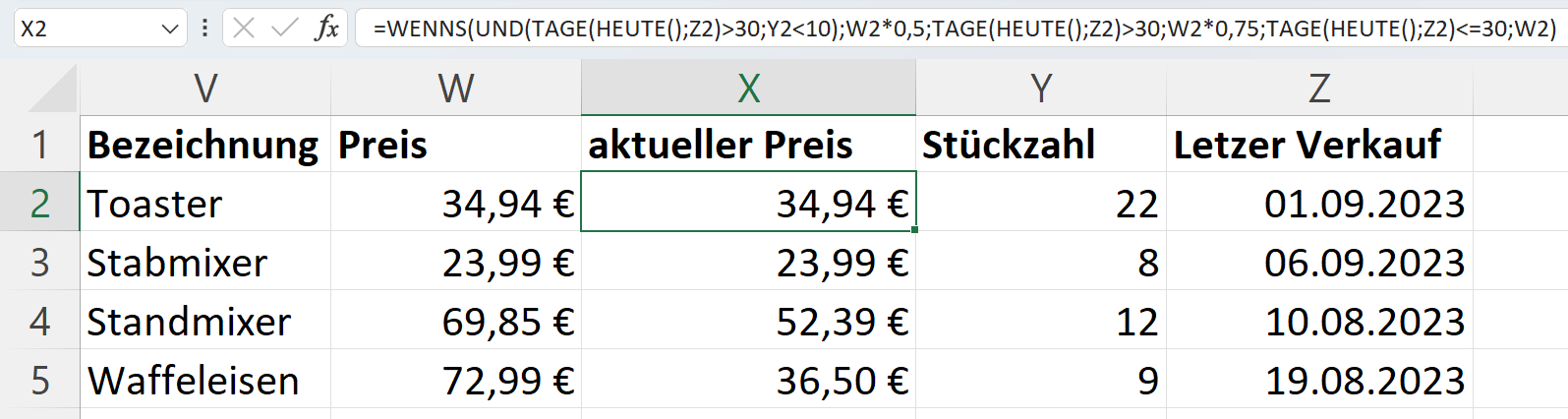Select the date cell 19.08.2023
The width and height of the screenshot is (1568, 419).
[1319, 381]
